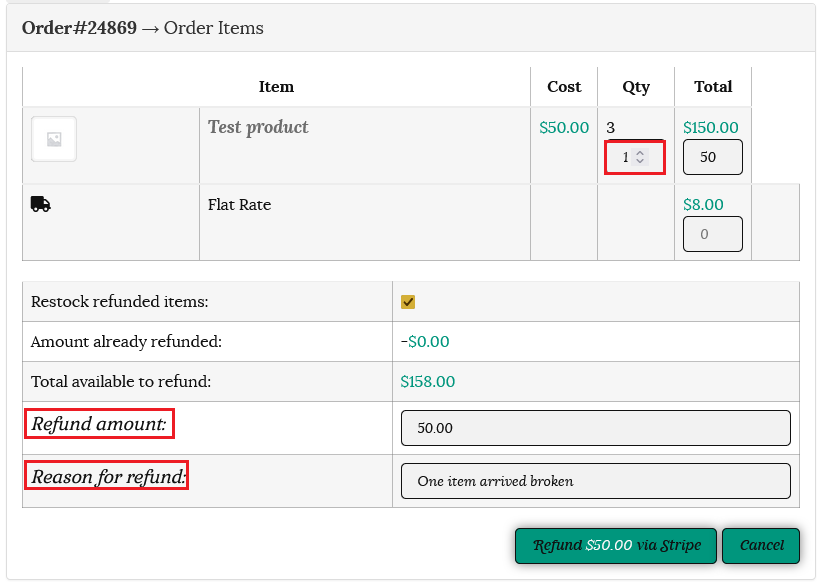Click the Order#24869 header title

(79, 28)
